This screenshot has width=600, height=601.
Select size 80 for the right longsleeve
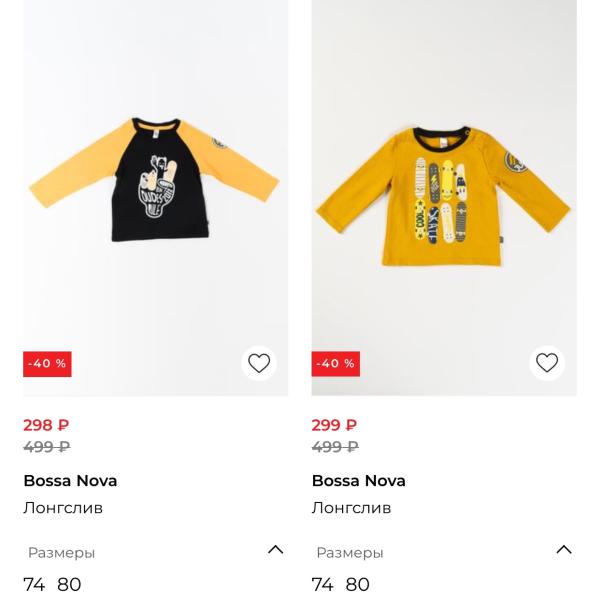click(357, 585)
